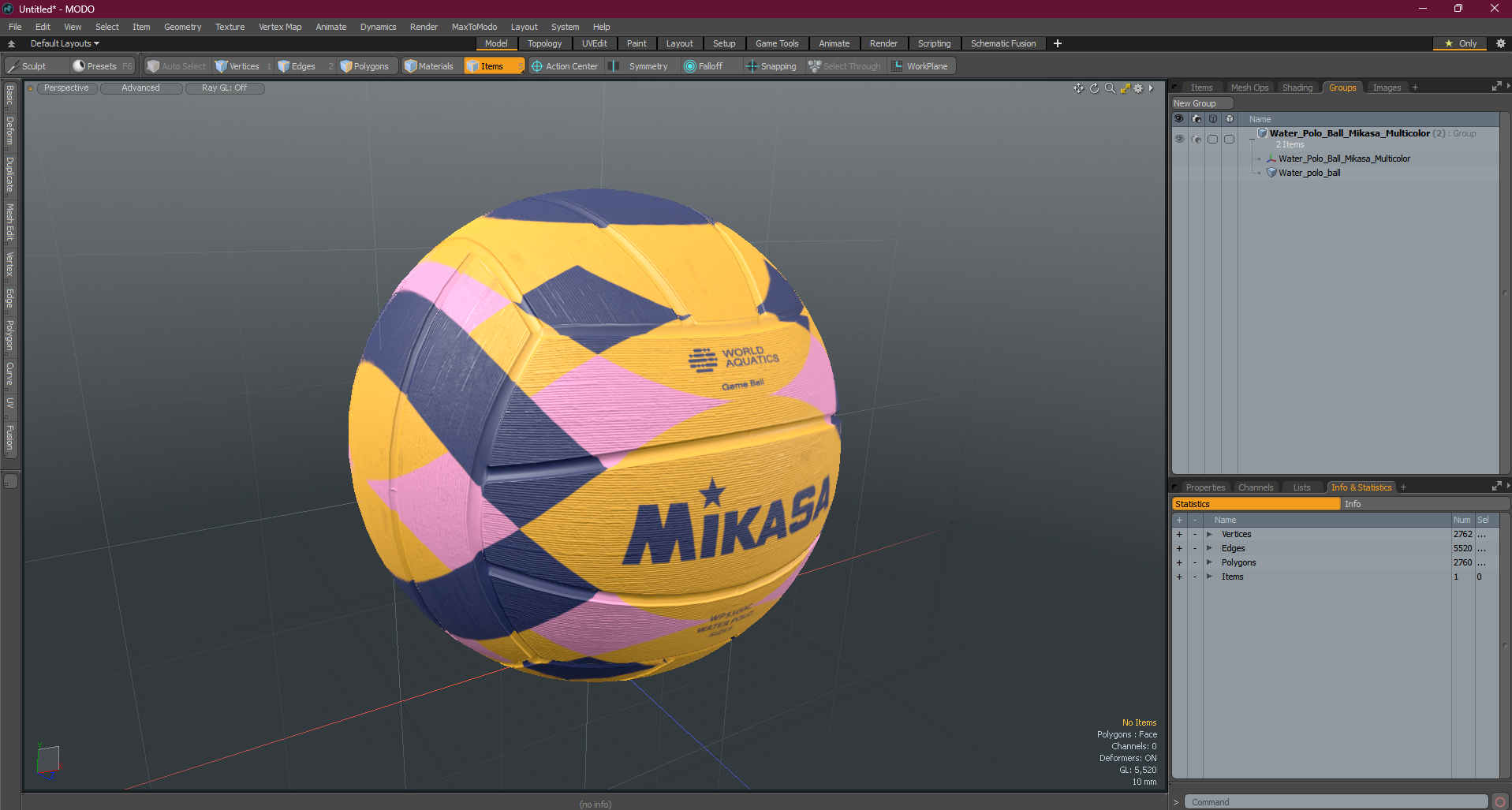The width and height of the screenshot is (1512, 810).
Task: Click the viewport zoom magnifier icon
Action: (1110, 88)
